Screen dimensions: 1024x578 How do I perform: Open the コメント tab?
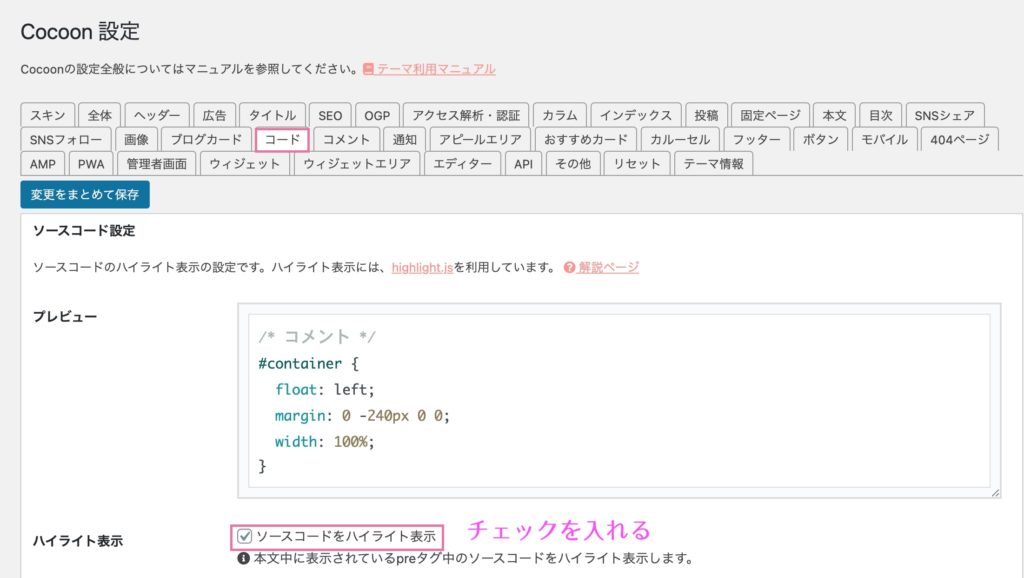point(346,139)
